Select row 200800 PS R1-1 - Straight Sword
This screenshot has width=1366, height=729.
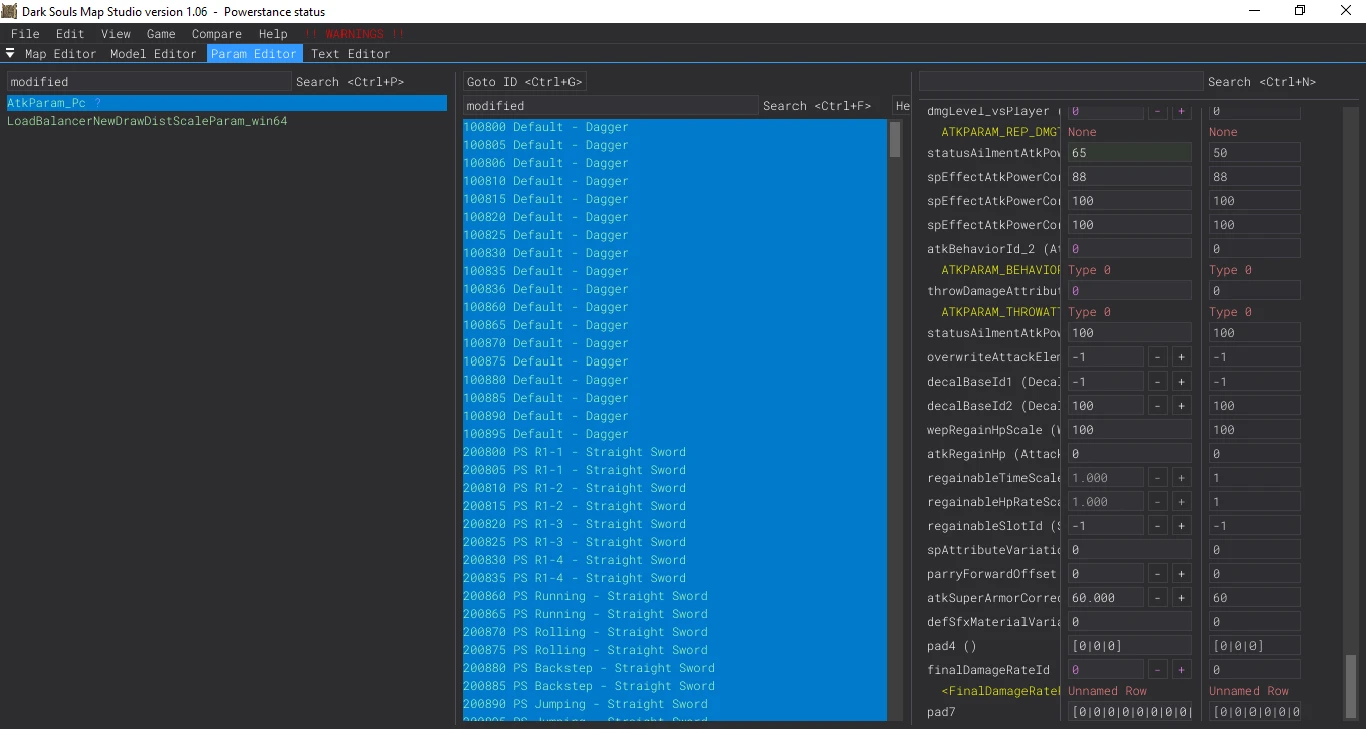coord(675,452)
